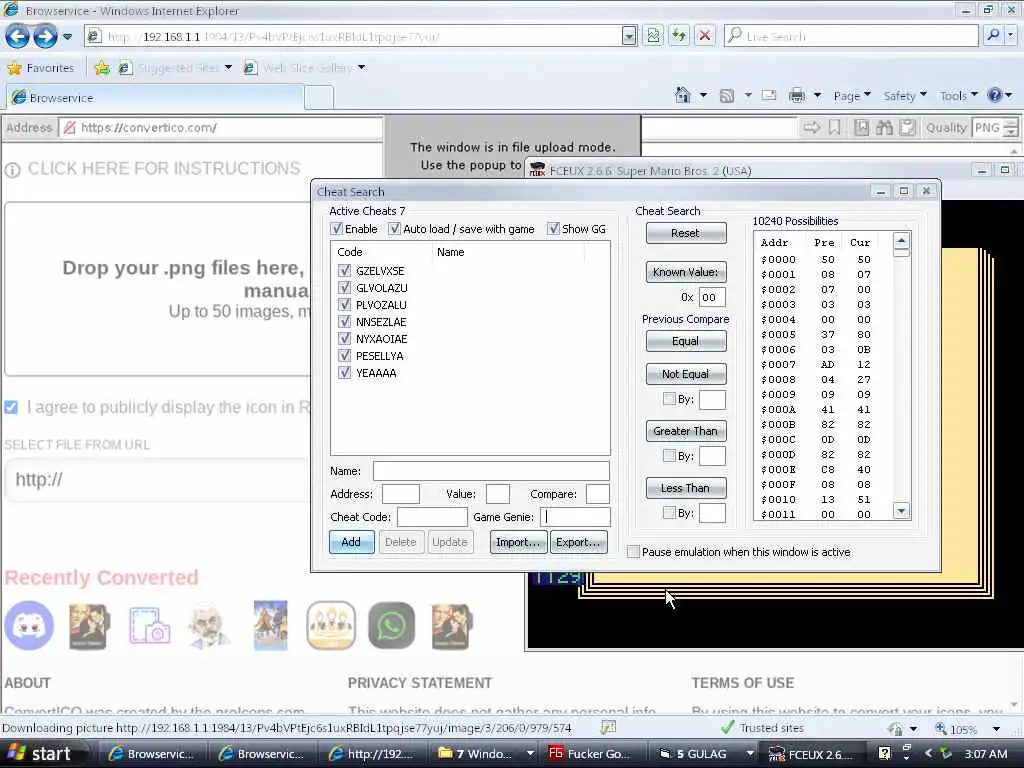Viewport: 1024px width, 768px height.
Task: Select the Browservice tab
Action: click(155, 98)
